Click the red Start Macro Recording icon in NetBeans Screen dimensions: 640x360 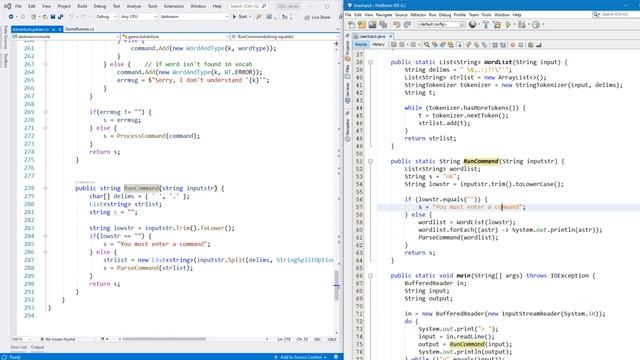(513, 44)
